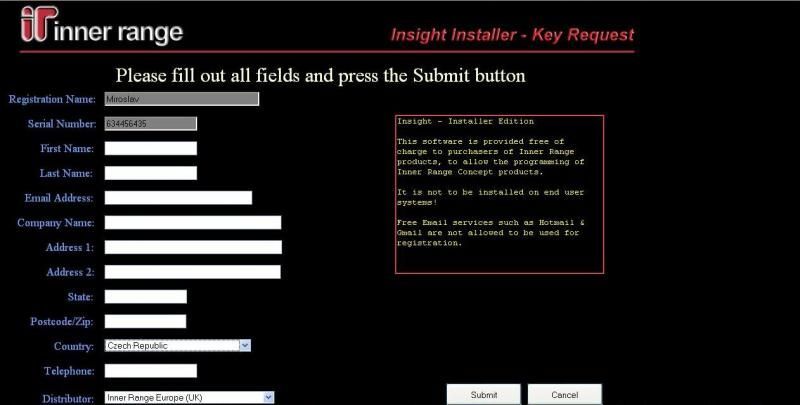Select the State text field
The width and height of the screenshot is (800, 405).
[145, 297]
